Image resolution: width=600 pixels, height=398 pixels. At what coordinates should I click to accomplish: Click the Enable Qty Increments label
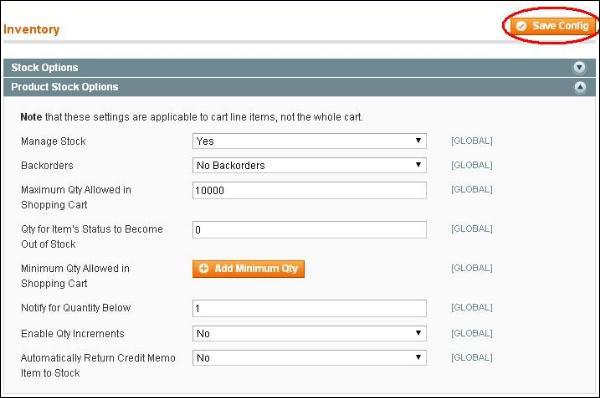pos(73,334)
